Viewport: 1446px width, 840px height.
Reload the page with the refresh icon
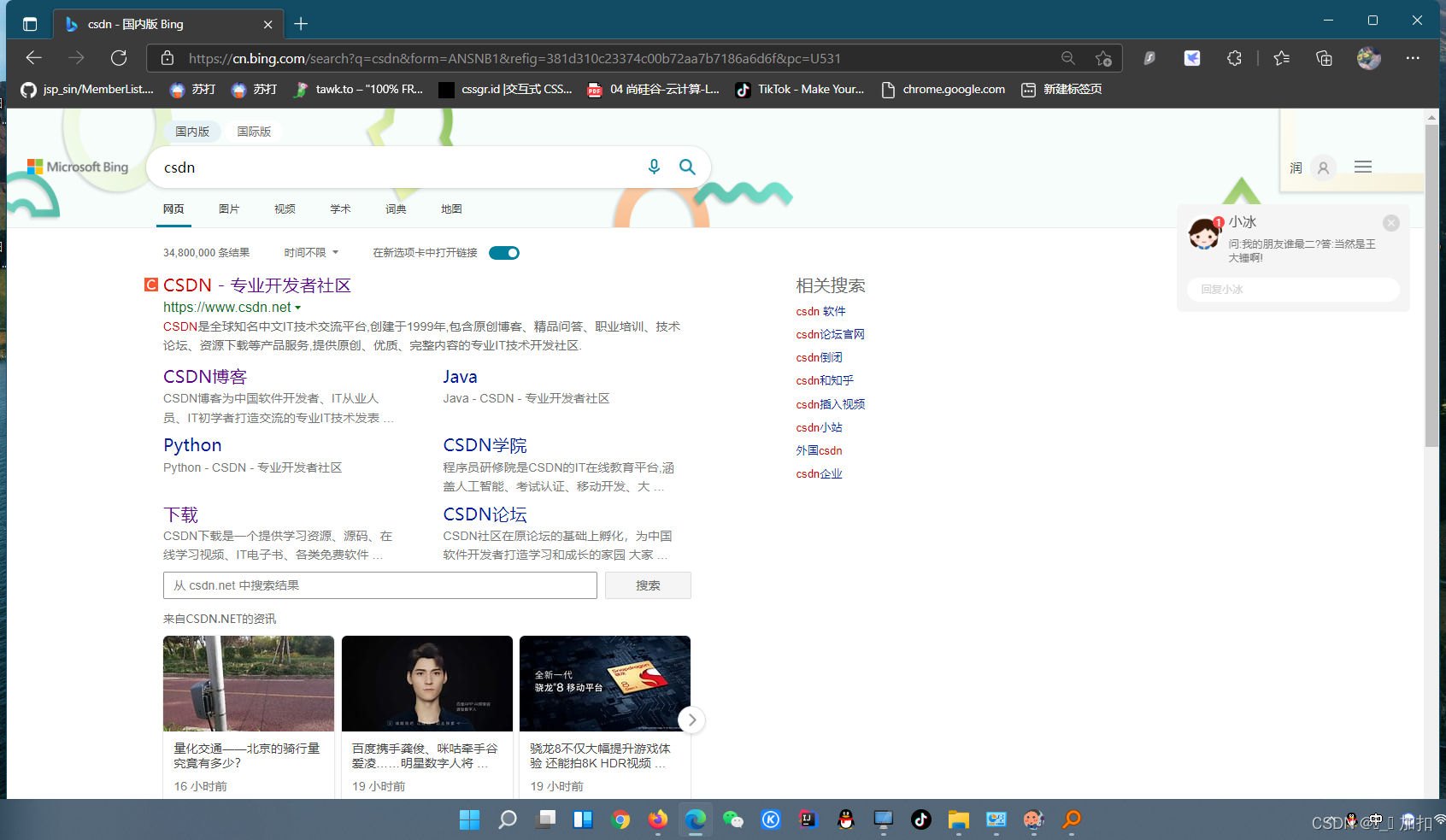(119, 58)
